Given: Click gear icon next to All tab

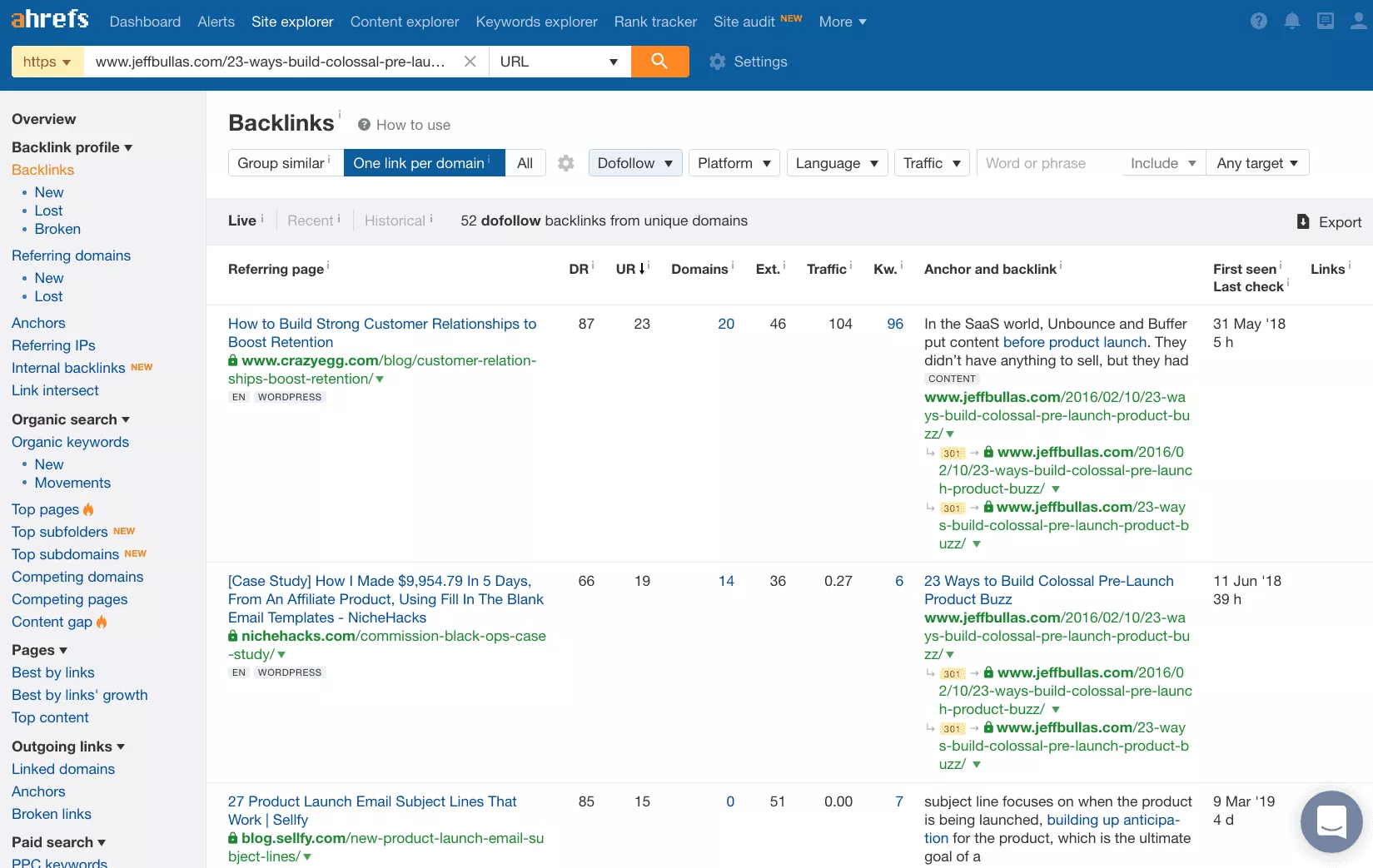Looking at the screenshot, I should [566, 163].
